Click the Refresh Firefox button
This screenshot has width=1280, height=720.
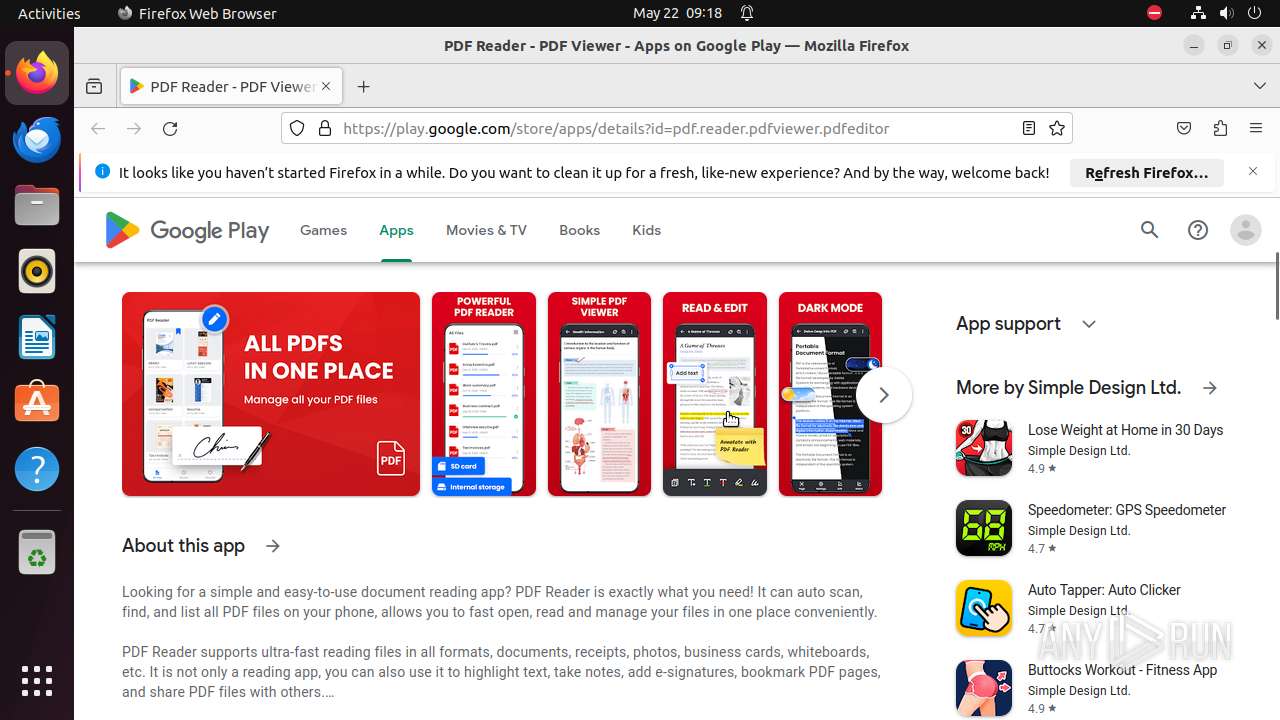click(x=1146, y=172)
